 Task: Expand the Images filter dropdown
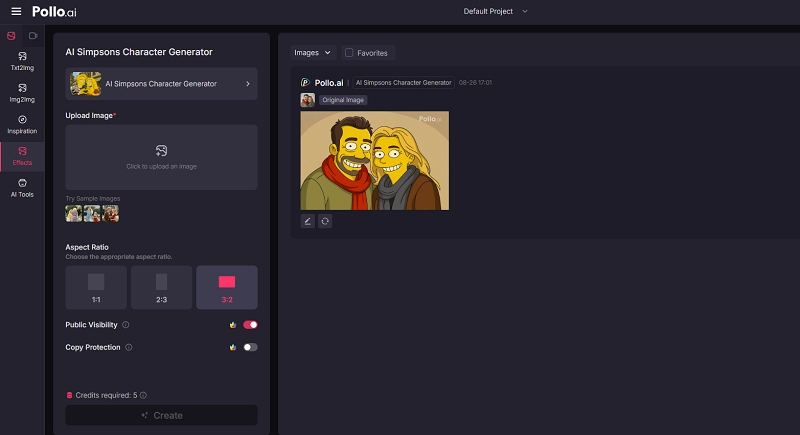tap(312, 52)
